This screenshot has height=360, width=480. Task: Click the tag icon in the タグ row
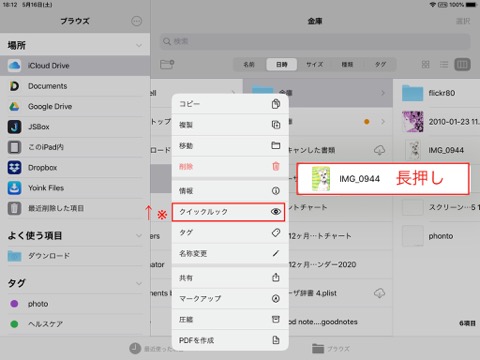(x=276, y=233)
